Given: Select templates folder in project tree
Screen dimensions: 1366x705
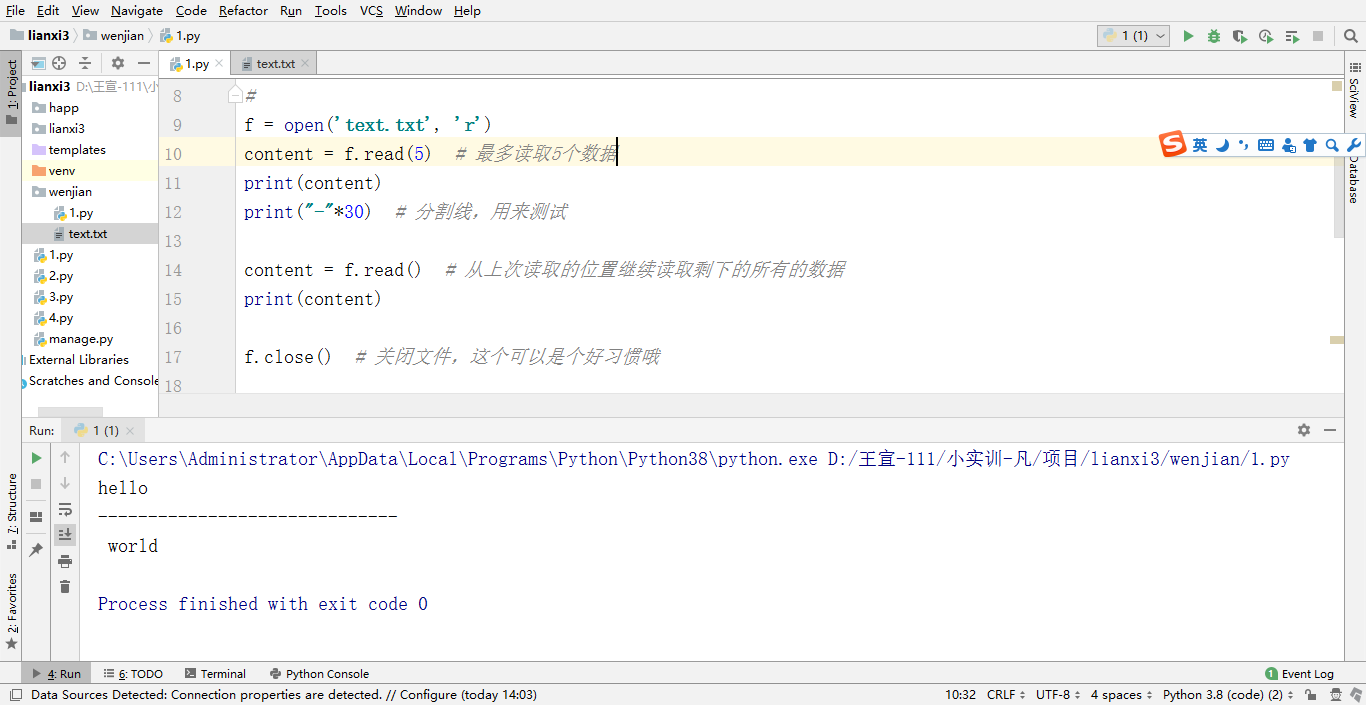Looking at the screenshot, I should click(77, 149).
